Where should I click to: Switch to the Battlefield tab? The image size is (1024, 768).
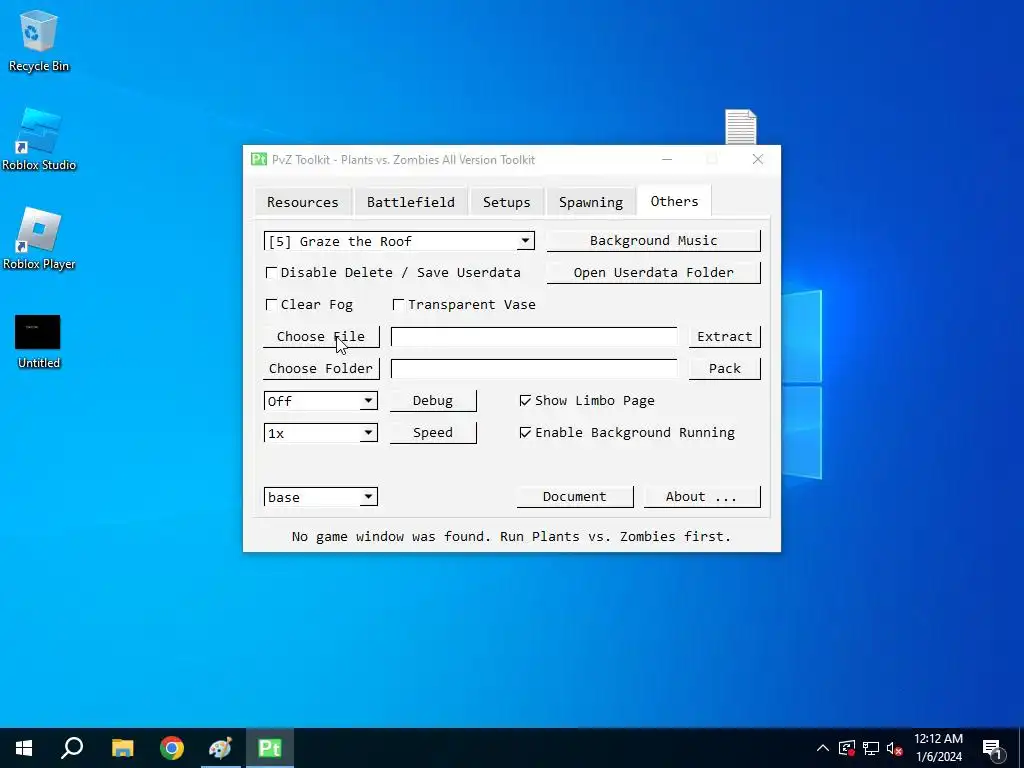tap(411, 202)
